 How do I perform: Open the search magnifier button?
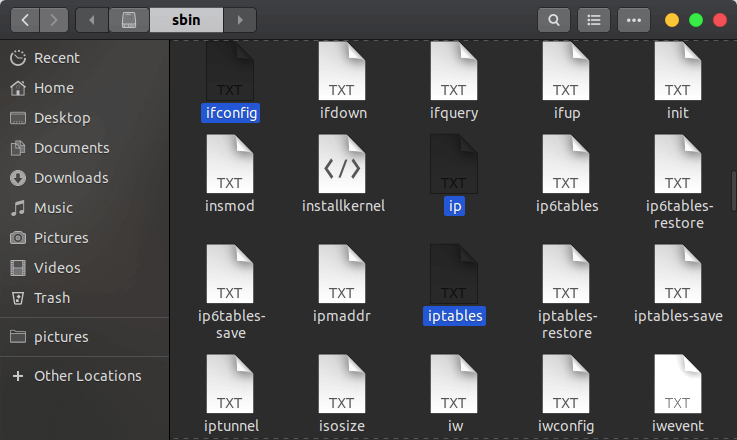(x=554, y=20)
